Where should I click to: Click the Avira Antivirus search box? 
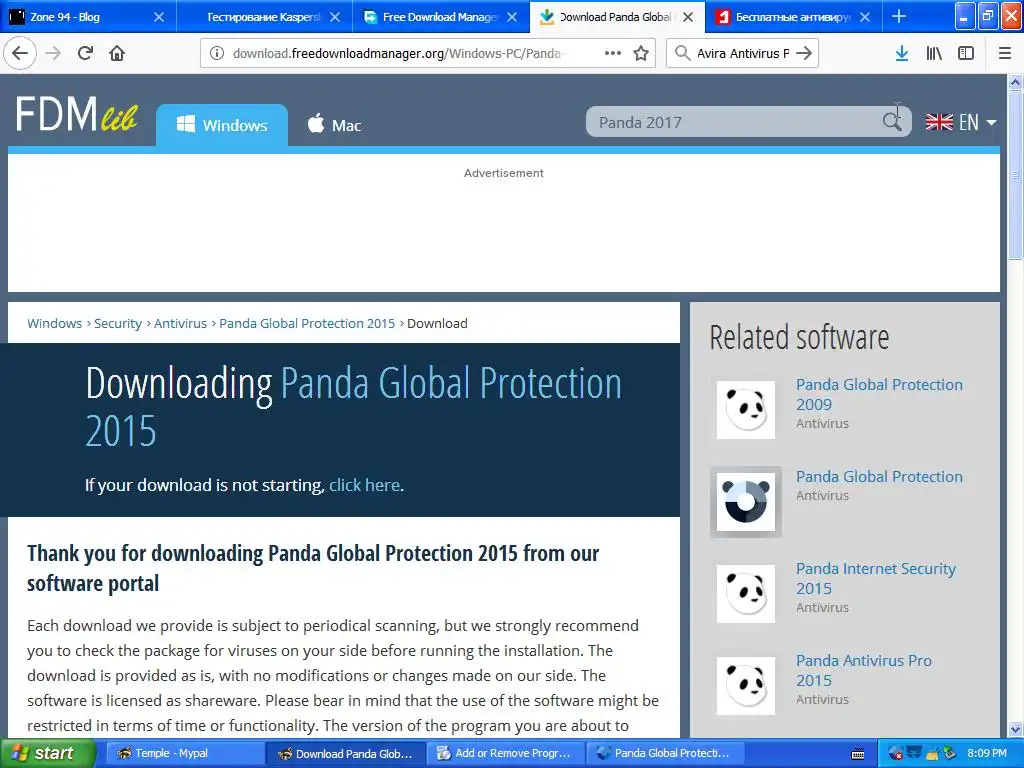(743, 53)
